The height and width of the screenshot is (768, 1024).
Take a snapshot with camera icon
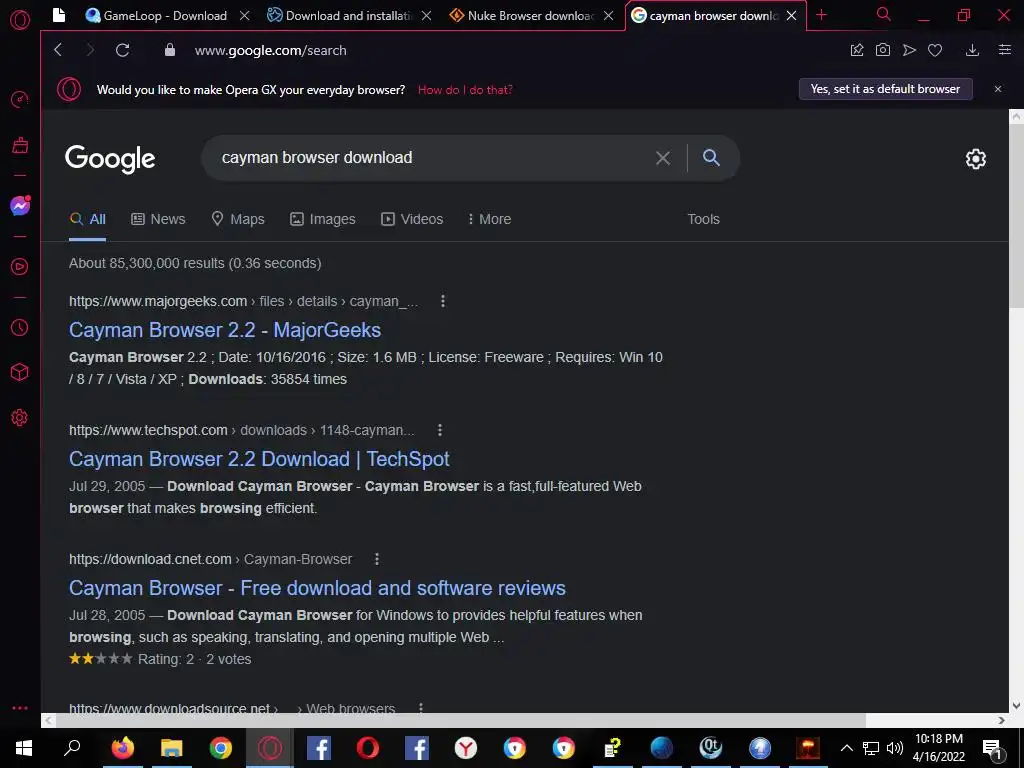[x=882, y=50]
